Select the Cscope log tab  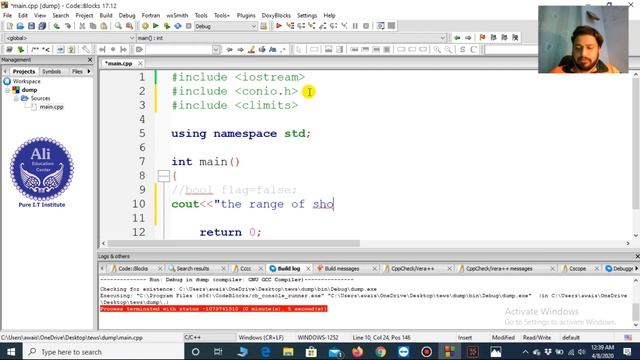click(577, 269)
